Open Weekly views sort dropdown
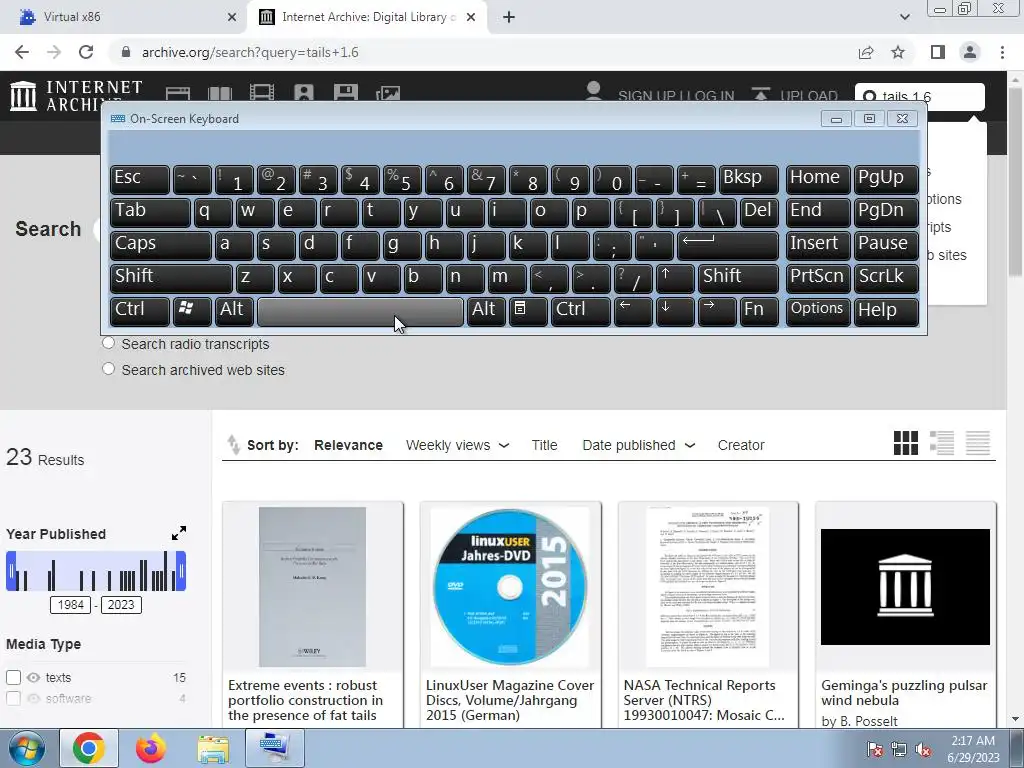This screenshot has width=1024, height=768. click(457, 445)
